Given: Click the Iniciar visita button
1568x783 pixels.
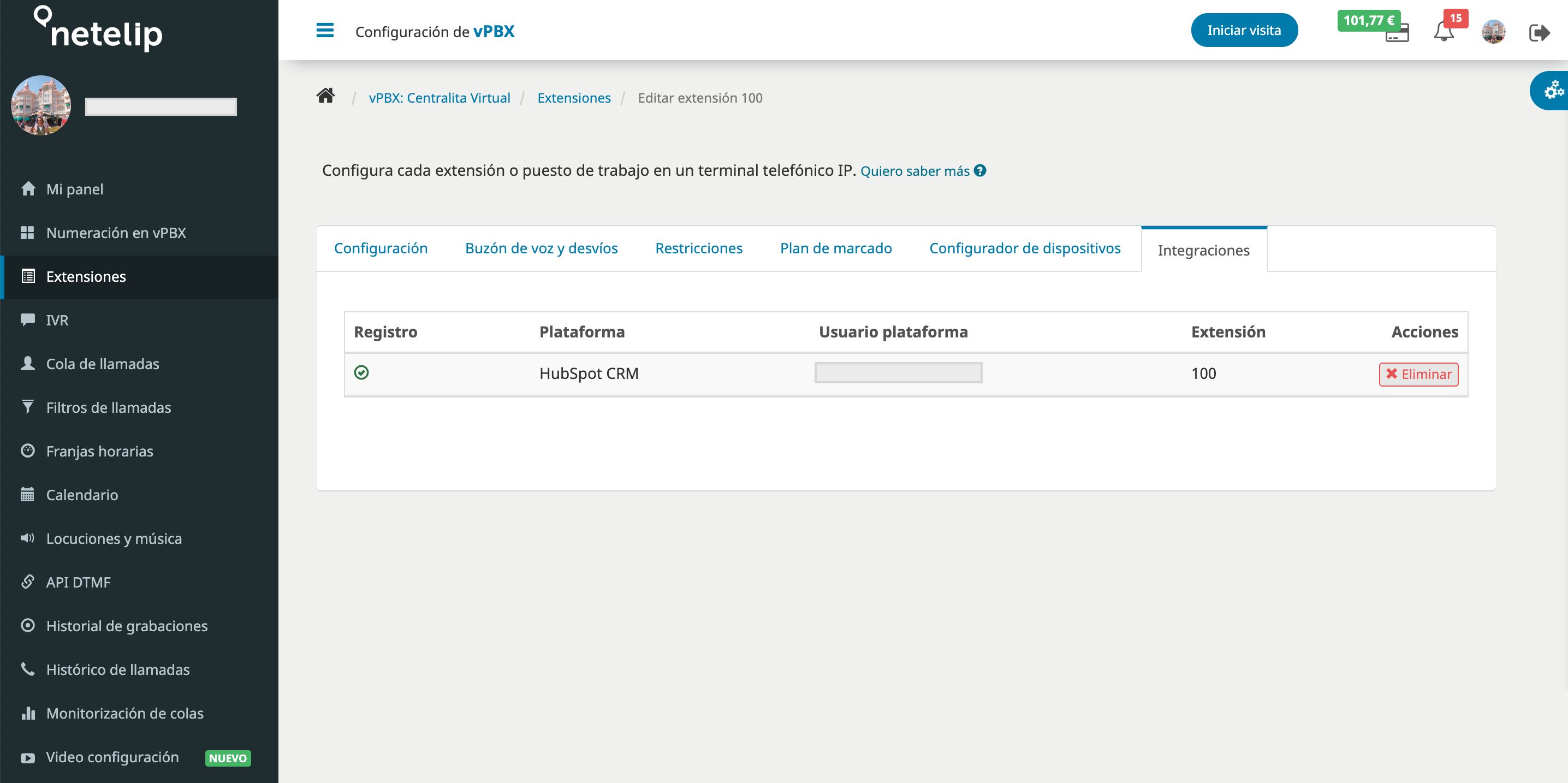Looking at the screenshot, I should (1244, 30).
